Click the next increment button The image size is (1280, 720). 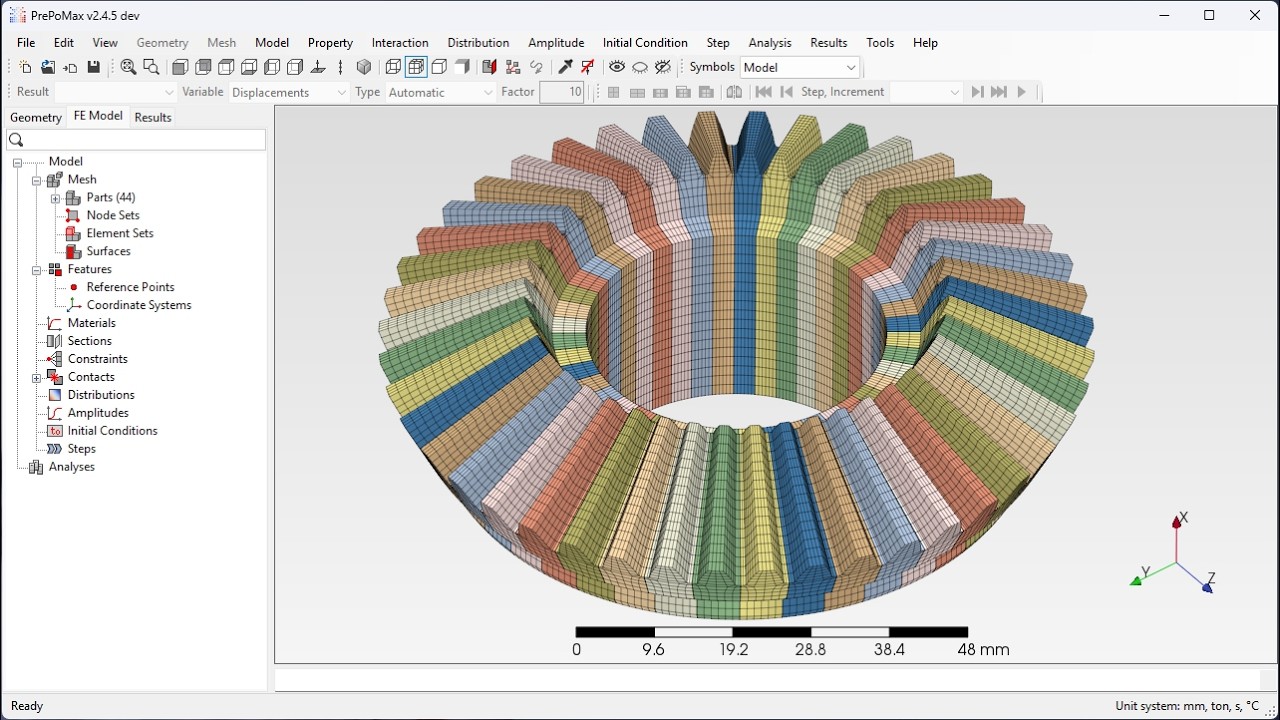click(x=977, y=92)
